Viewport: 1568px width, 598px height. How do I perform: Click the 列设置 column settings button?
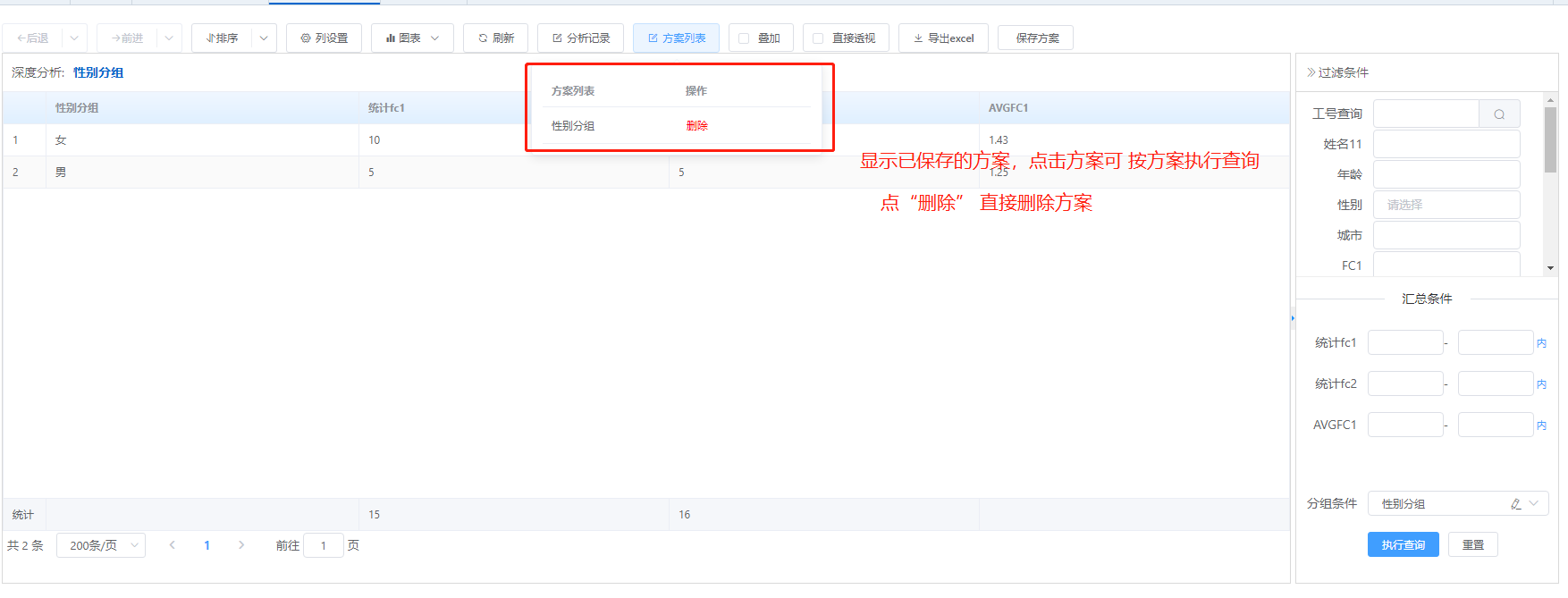324,38
